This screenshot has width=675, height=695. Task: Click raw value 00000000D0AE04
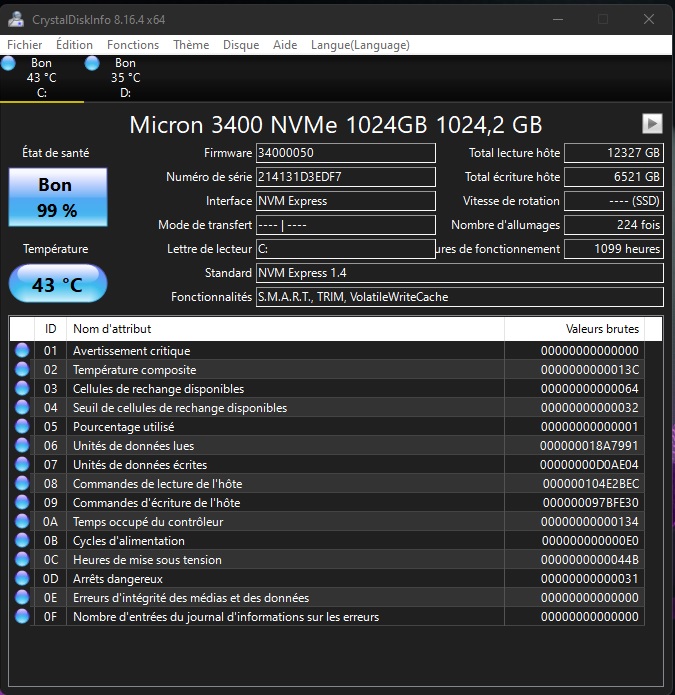coord(589,465)
